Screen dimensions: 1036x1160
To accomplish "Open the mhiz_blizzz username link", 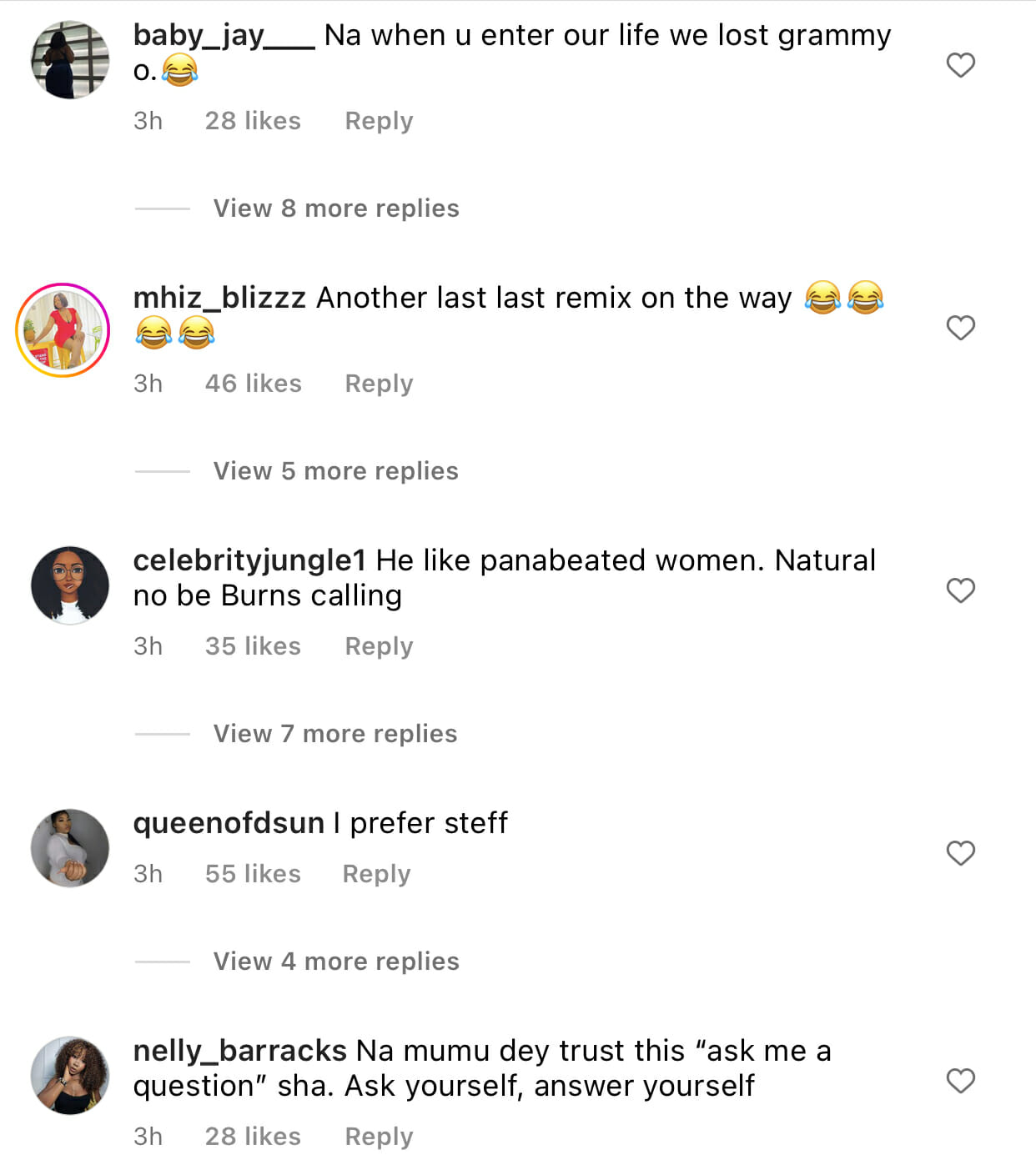I will (219, 298).
